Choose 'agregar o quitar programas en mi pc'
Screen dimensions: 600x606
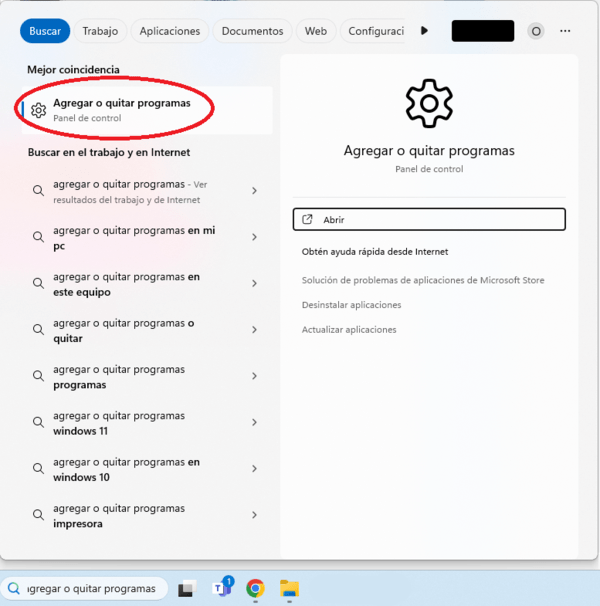(x=147, y=237)
